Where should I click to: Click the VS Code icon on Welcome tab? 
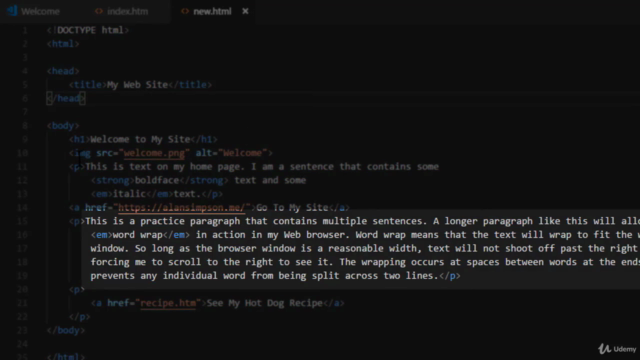(12, 11)
